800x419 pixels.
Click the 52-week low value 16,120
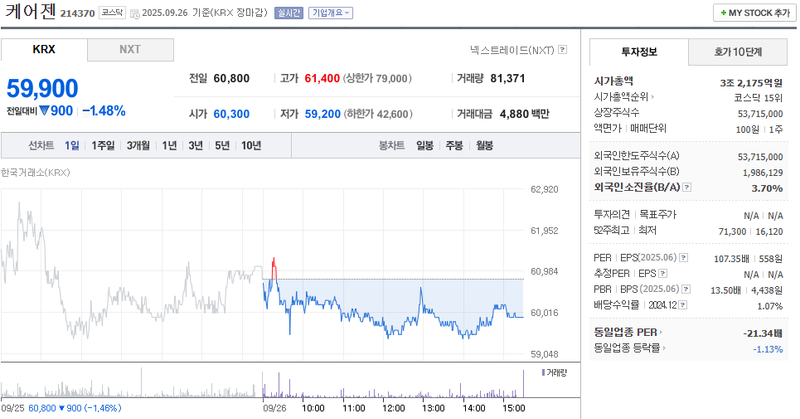[x=769, y=231]
